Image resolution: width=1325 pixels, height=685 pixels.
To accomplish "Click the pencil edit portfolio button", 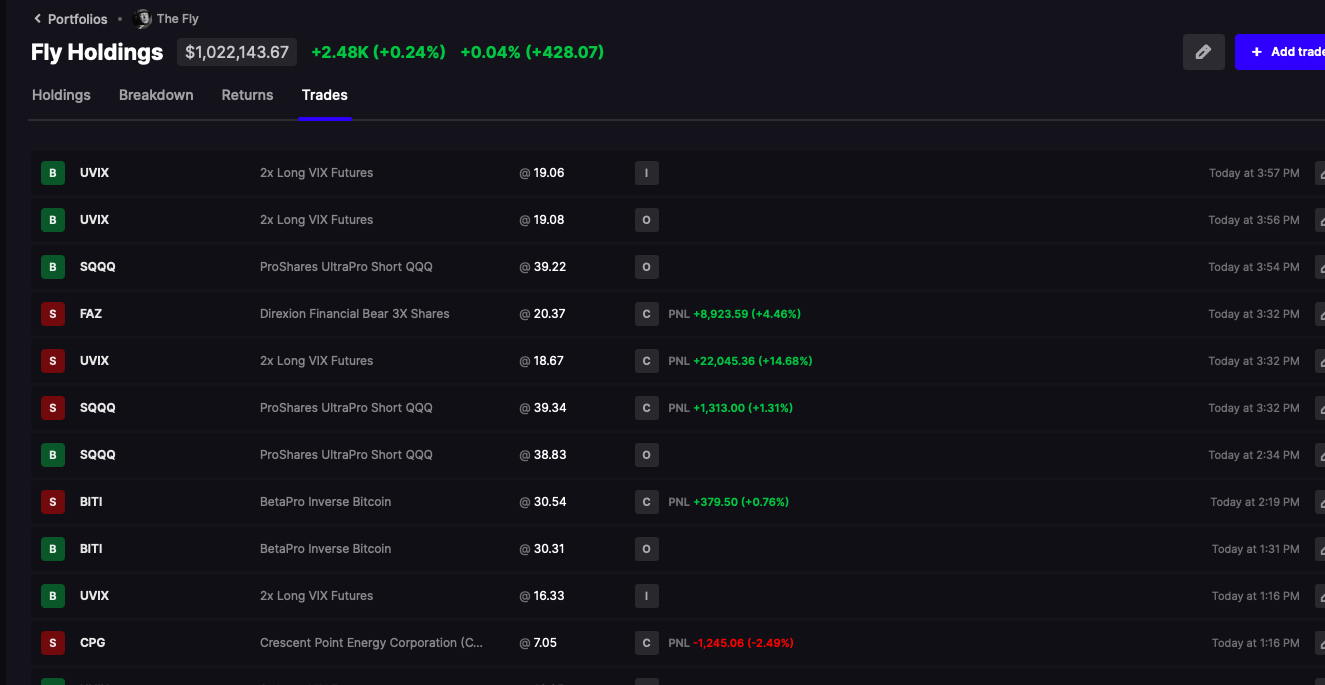I will 1203,52.
